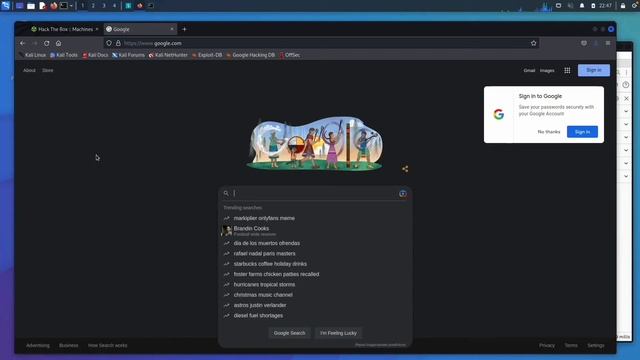
Task: Select the Firefox window taskbar button
Action: click(x=140, y=6)
